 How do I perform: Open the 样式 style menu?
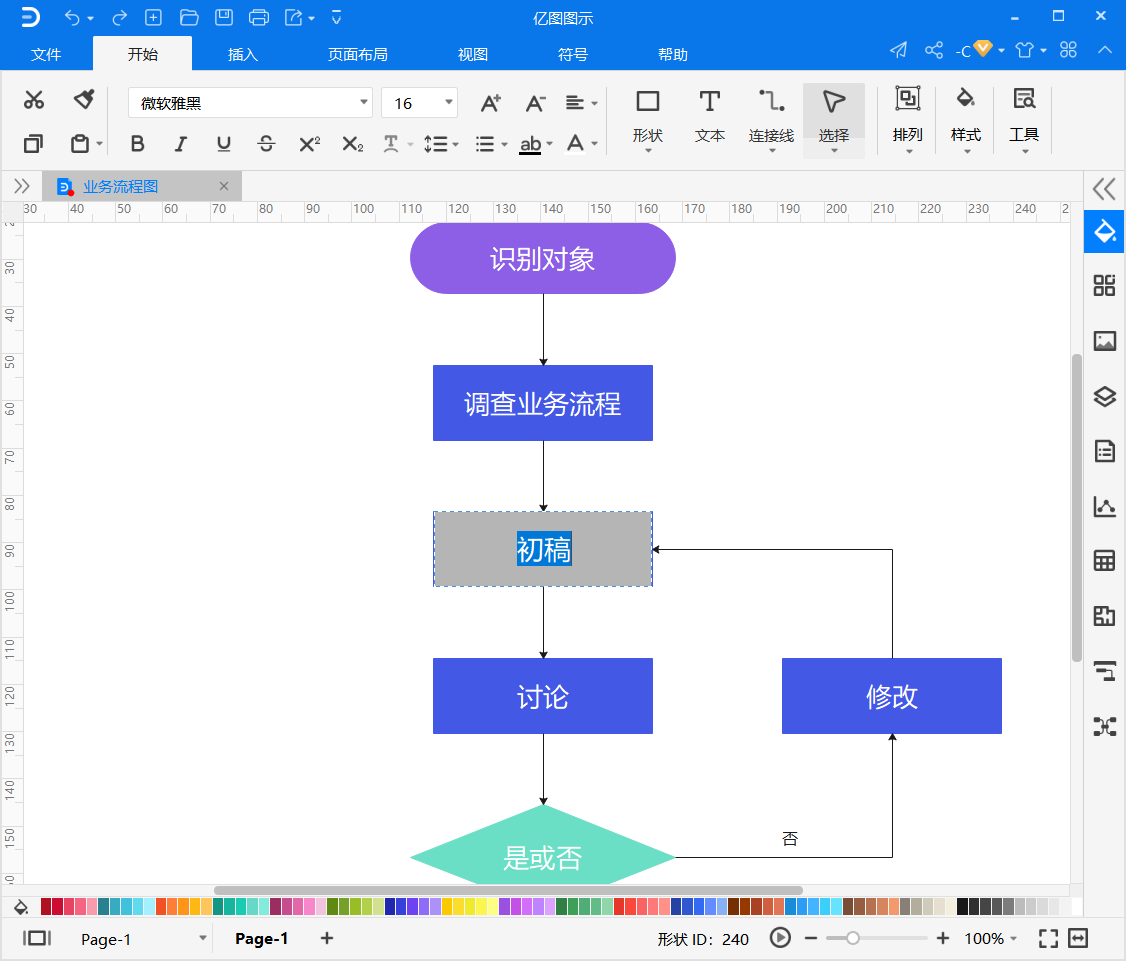tap(966, 119)
